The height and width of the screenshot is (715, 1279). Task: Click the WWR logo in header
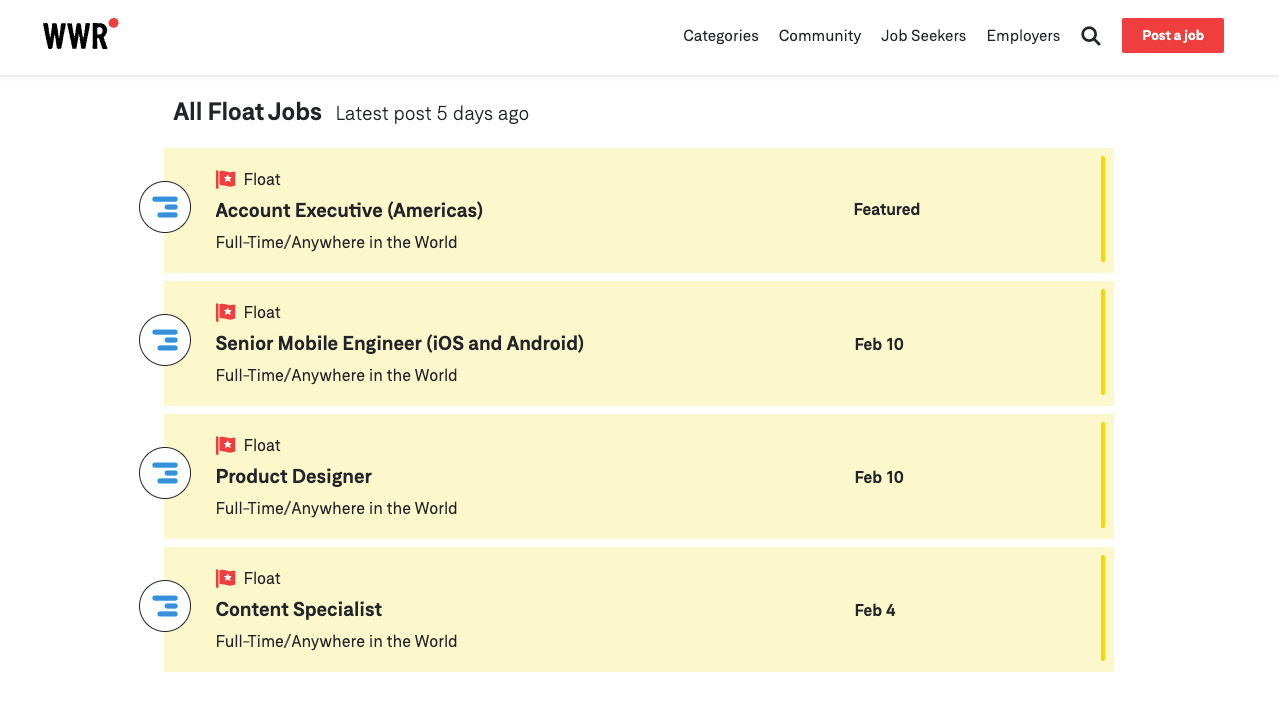pos(79,35)
